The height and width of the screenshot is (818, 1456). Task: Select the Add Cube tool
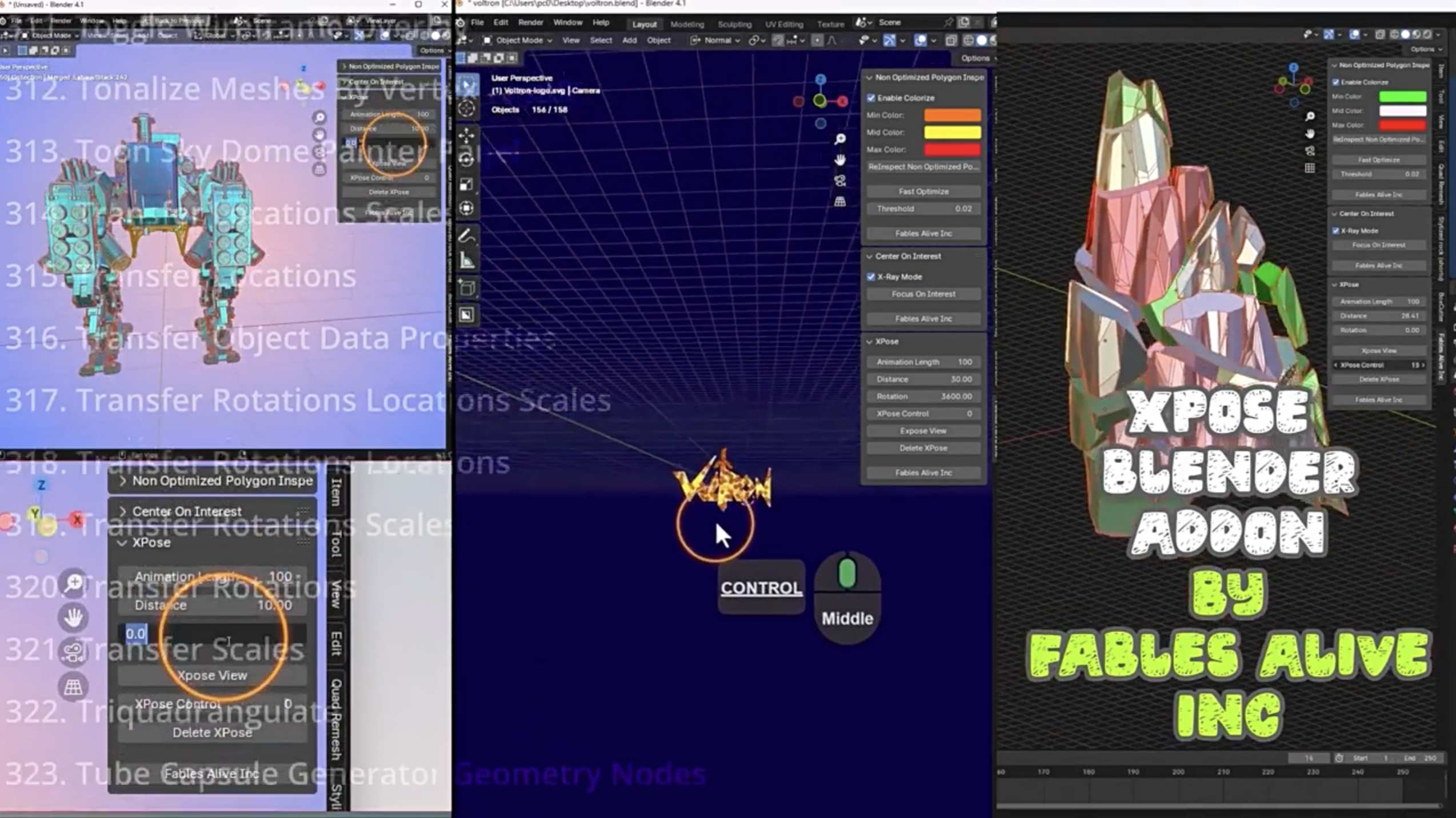467,287
